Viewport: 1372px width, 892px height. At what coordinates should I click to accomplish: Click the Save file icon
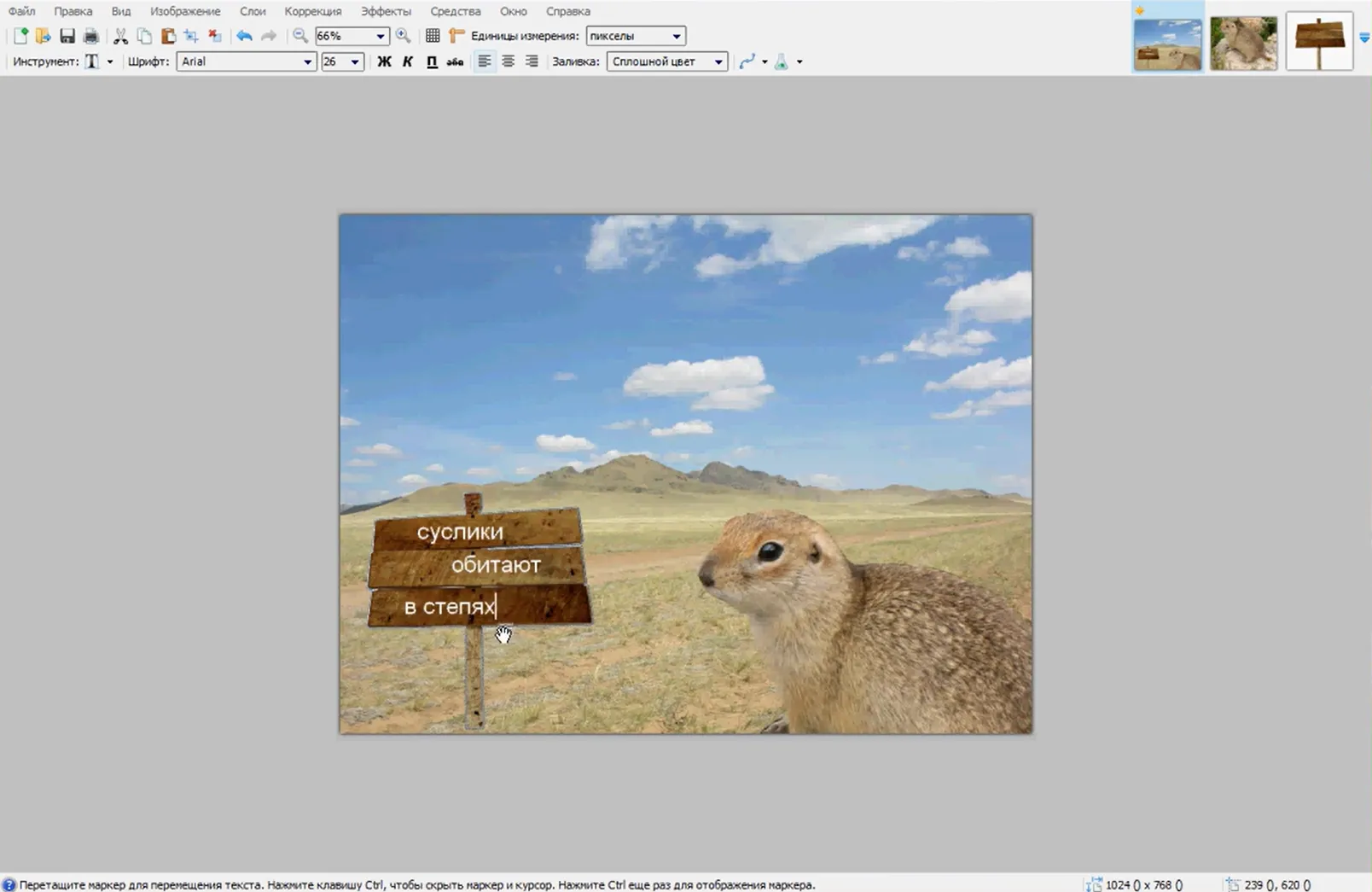click(67, 36)
